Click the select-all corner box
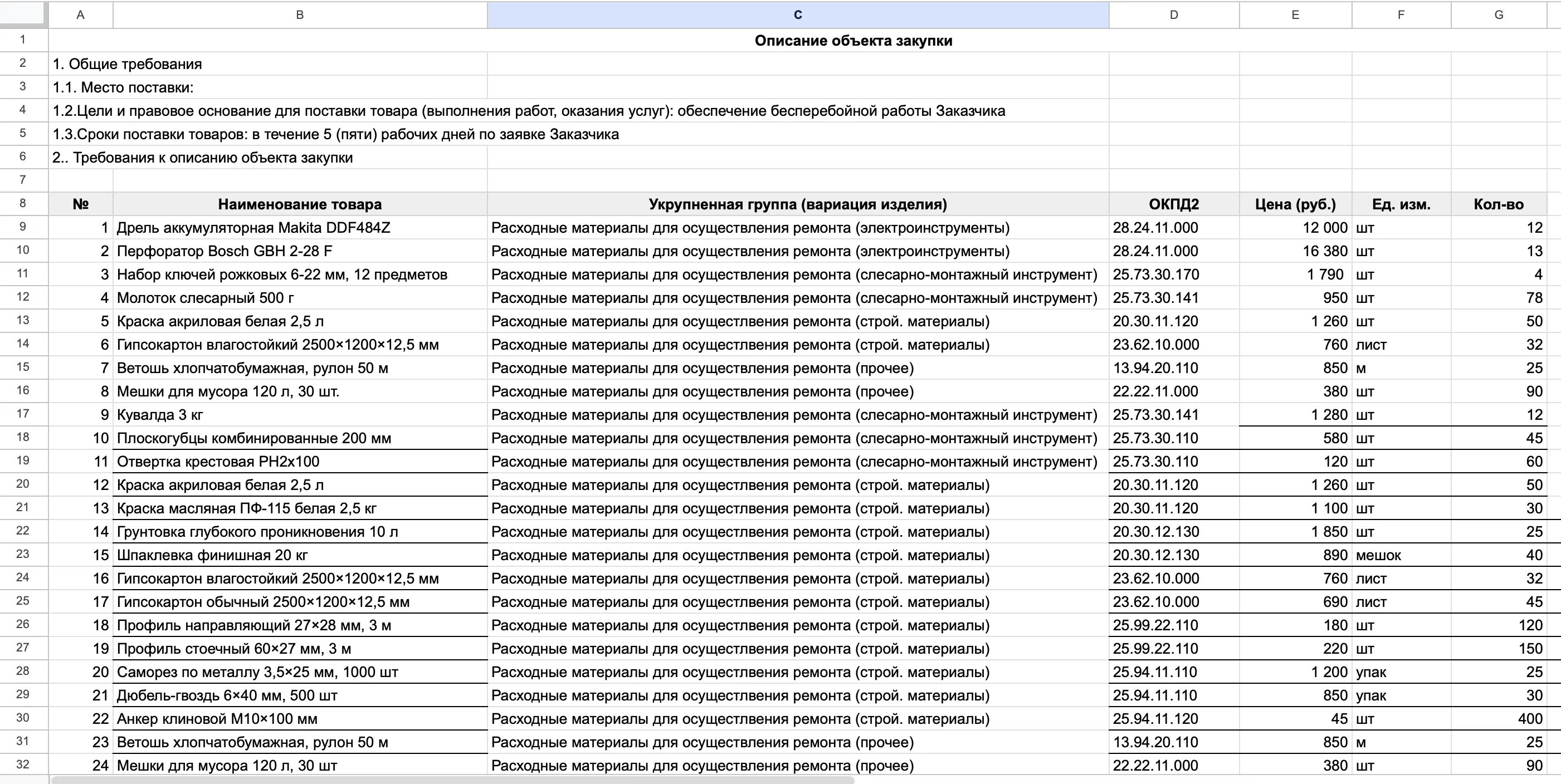Screen dimensions: 1561x784 [23, 14]
